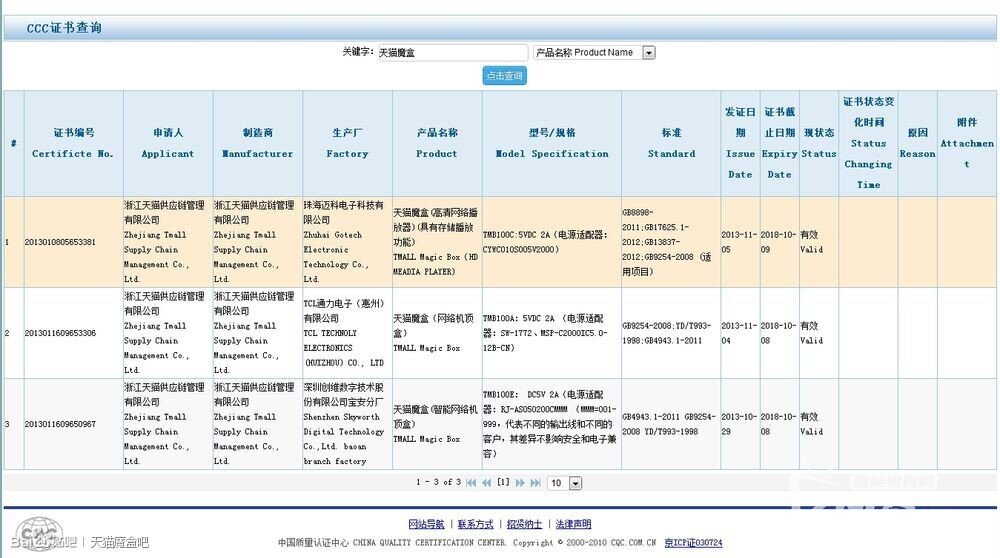1000x558 pixels.
Task: Open the 联系方式 footer link
Action: coord(475,524)
